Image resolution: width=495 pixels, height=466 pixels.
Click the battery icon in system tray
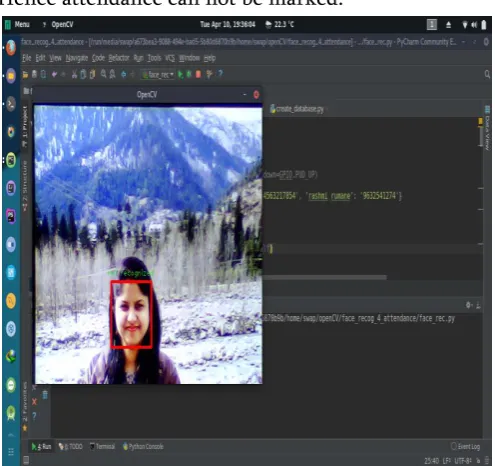click(x=484, y=25)
